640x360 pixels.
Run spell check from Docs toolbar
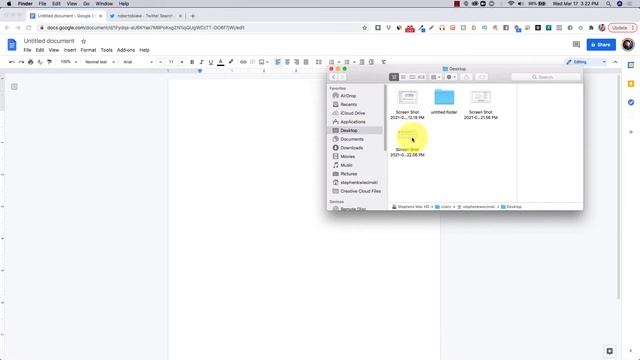tap(40, 62)
